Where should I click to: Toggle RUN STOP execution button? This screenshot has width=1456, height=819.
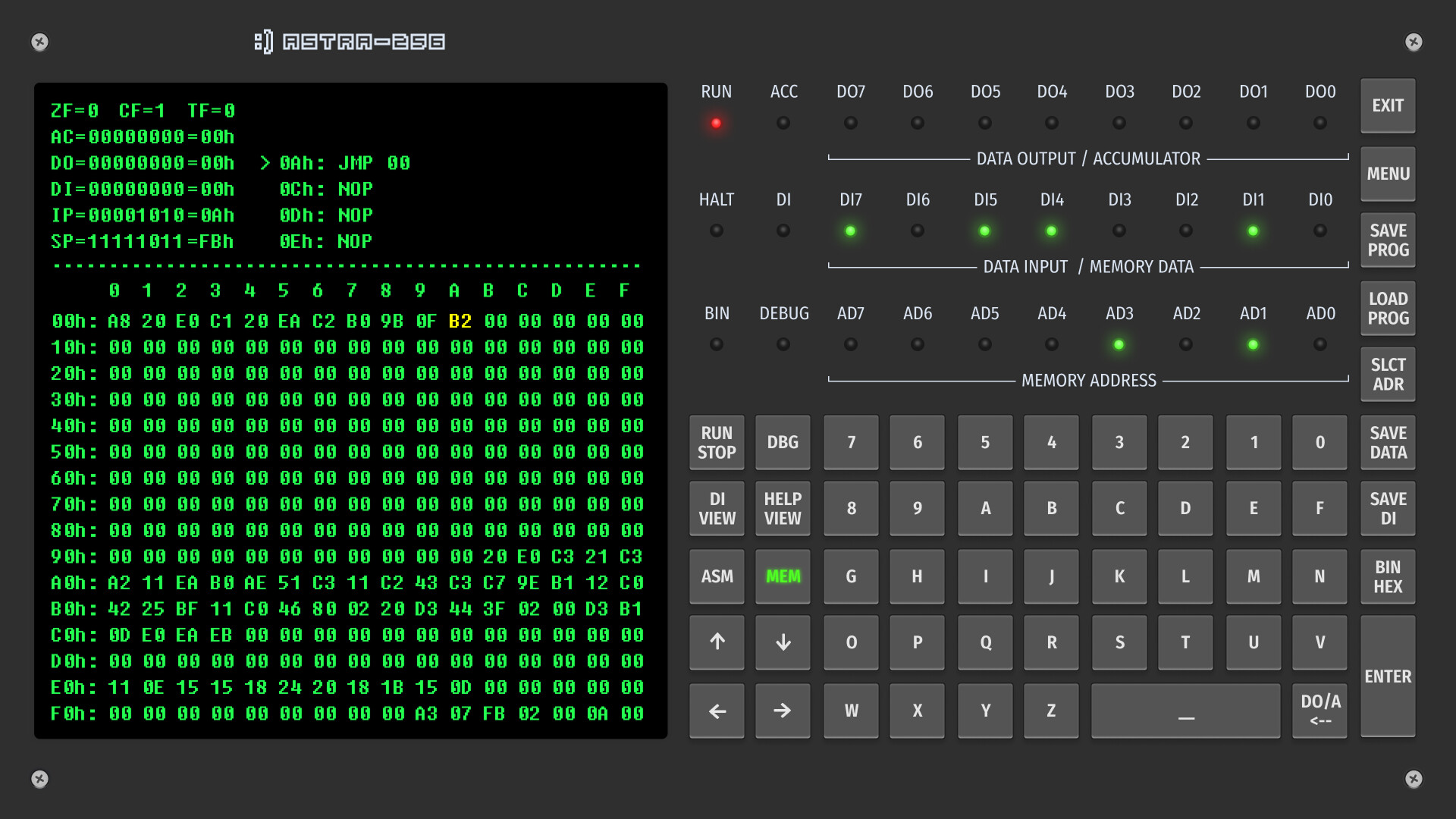click(716, 443)
